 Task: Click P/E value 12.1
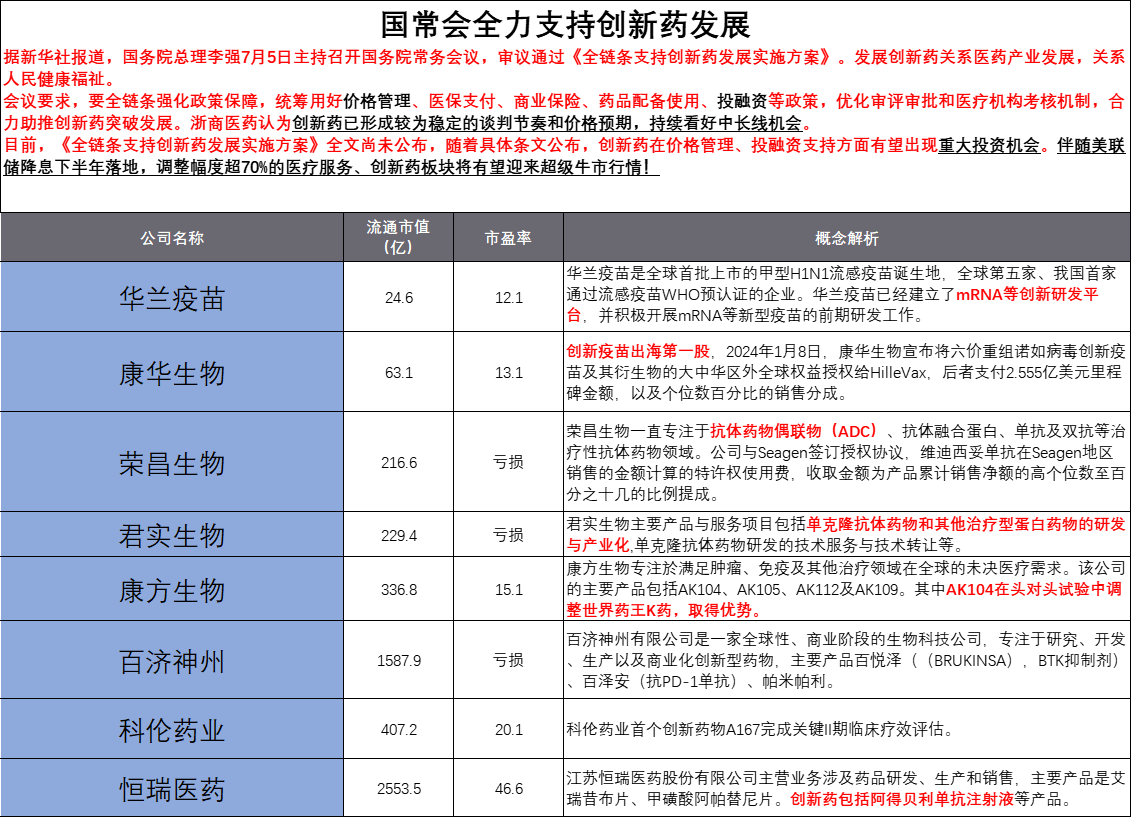[x=508, y=297]
